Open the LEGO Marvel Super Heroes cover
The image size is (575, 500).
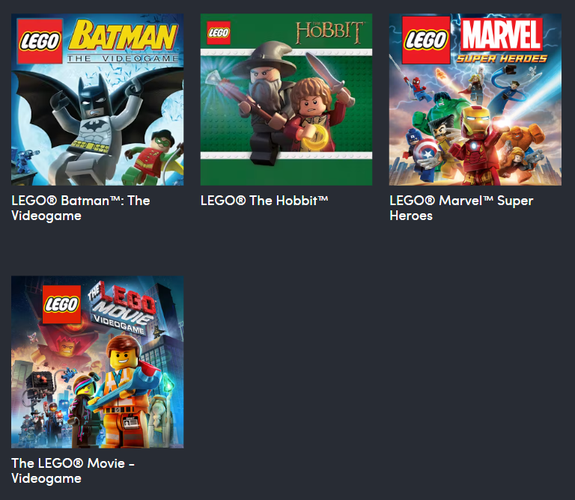[x=475, y=99]
